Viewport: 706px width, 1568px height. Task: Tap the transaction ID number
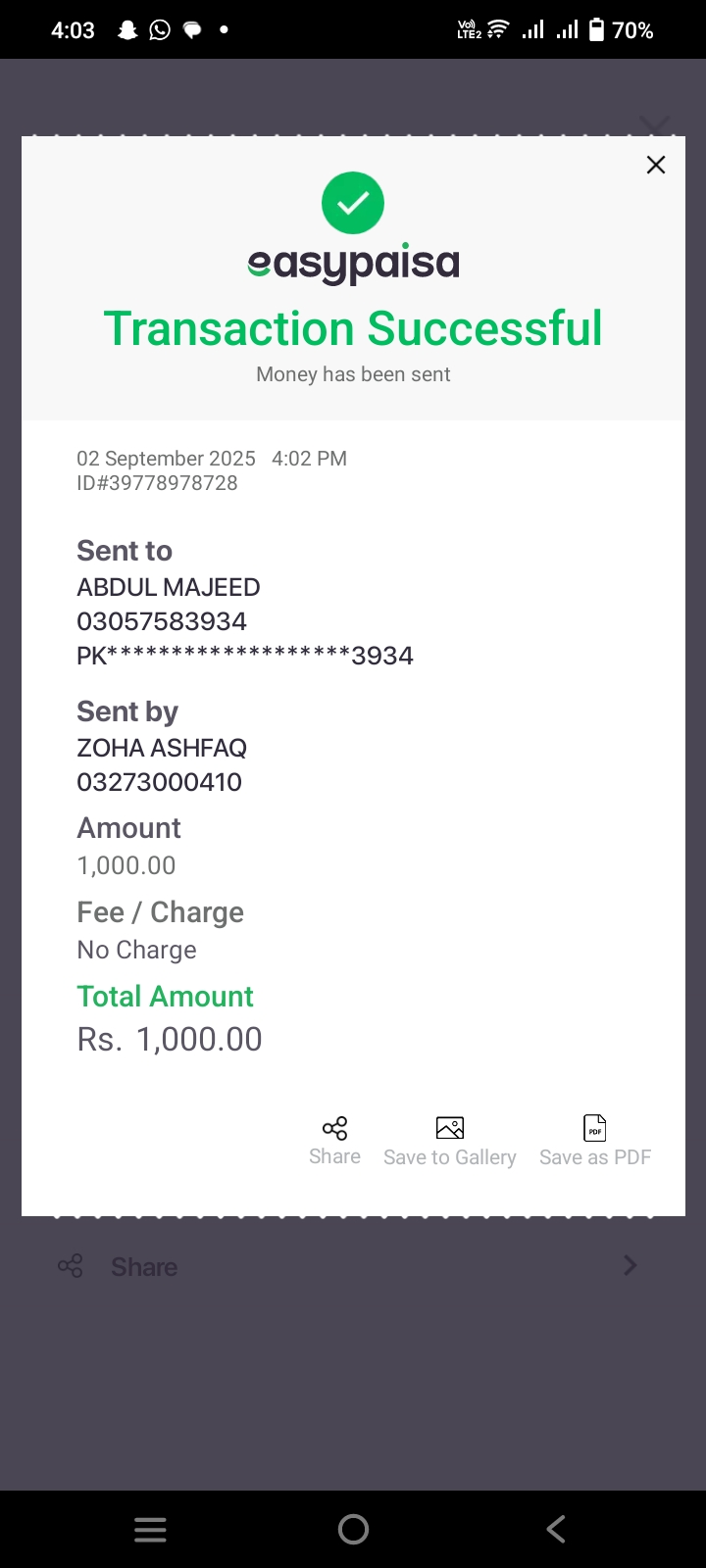pyautogui.click(x=158, y=483)
